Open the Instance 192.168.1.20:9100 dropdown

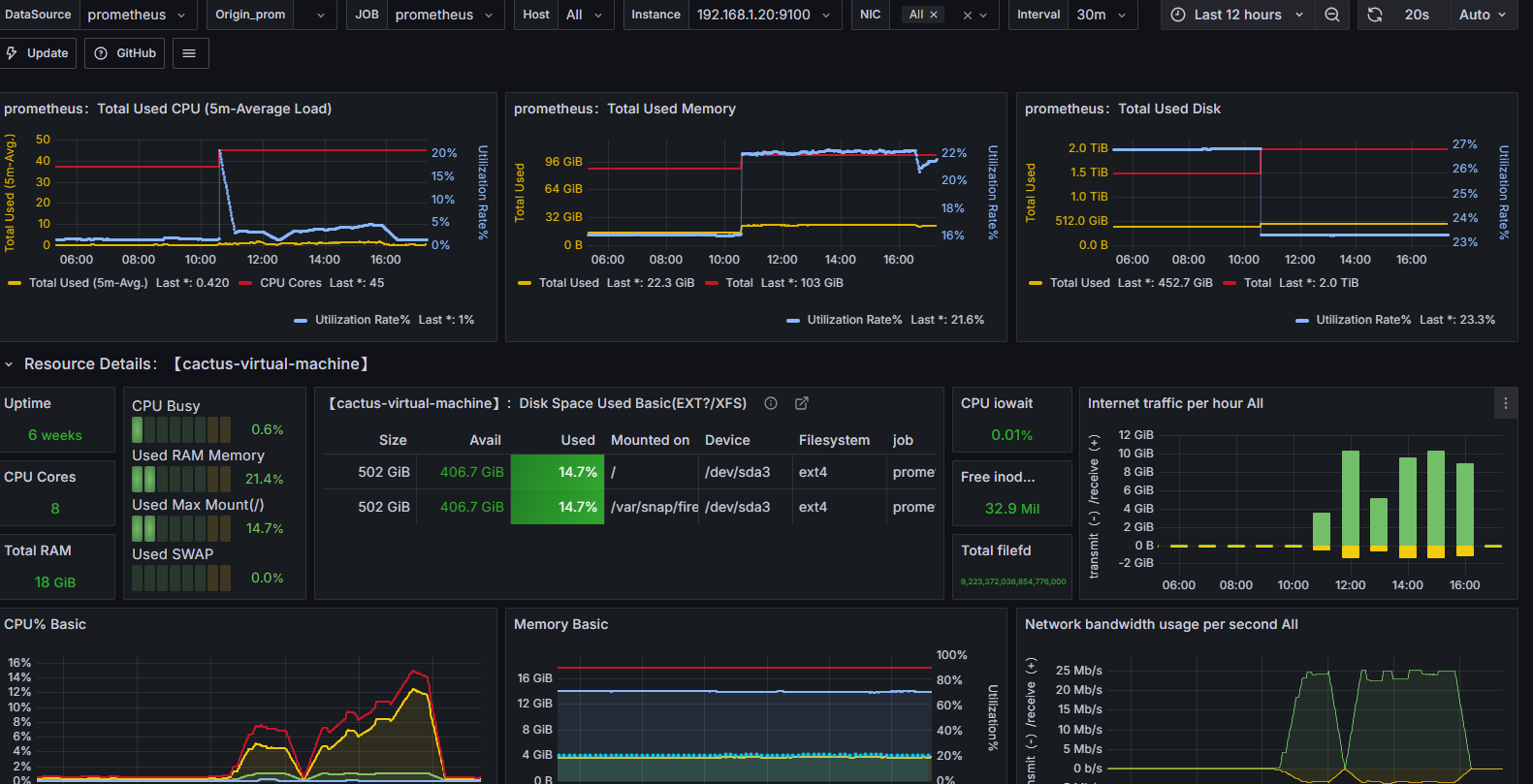[764, 15]
